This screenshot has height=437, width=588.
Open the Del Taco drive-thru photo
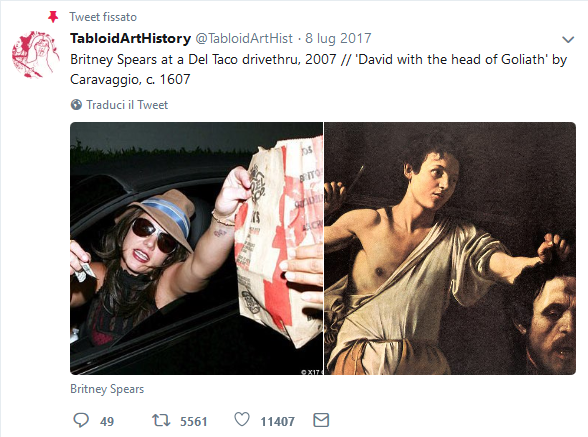click(x=196, y=248)
